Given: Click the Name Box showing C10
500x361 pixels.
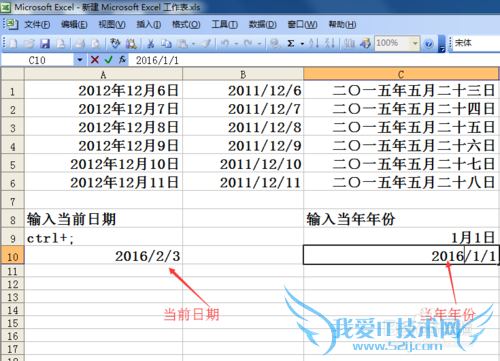Looking at the screenshot, I should point(37,60).
